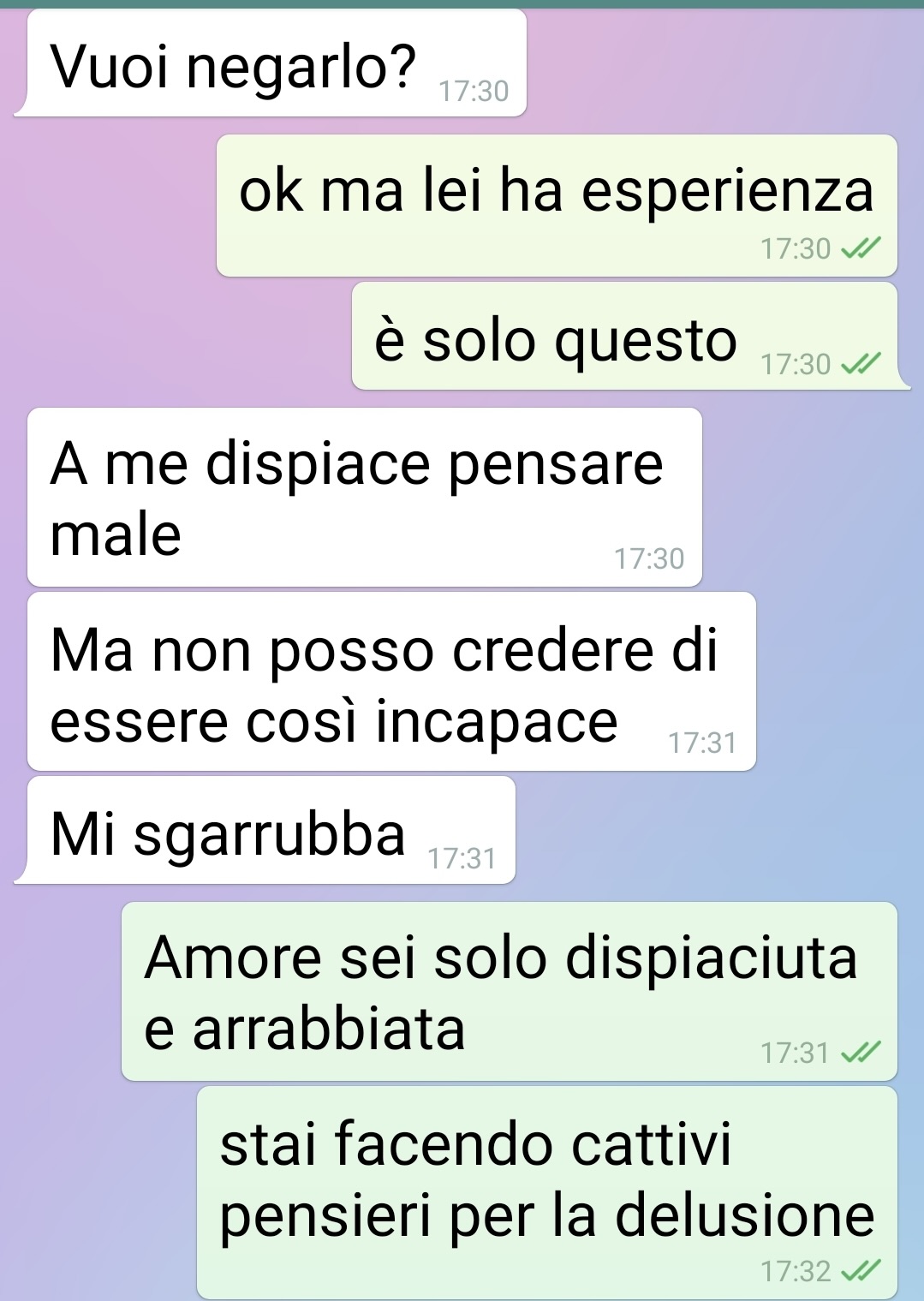Image resolution: width=924 pixels, height=1301 pixels.
Task: Select the "A me dispiace pensare male" message
Action: 365,497
